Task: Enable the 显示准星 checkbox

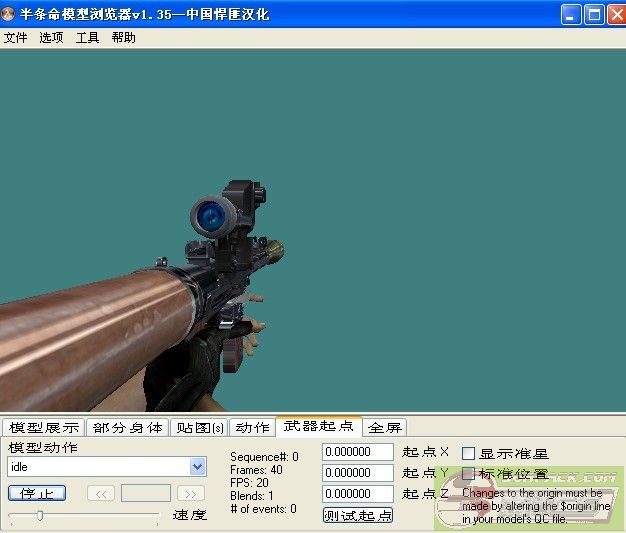Action: coord(468,453)
